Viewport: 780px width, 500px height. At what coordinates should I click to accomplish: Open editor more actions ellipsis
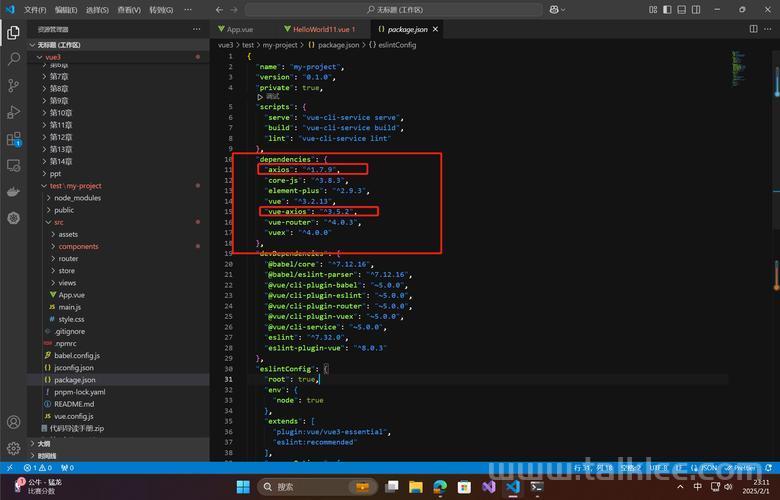[x=768, y=29]
